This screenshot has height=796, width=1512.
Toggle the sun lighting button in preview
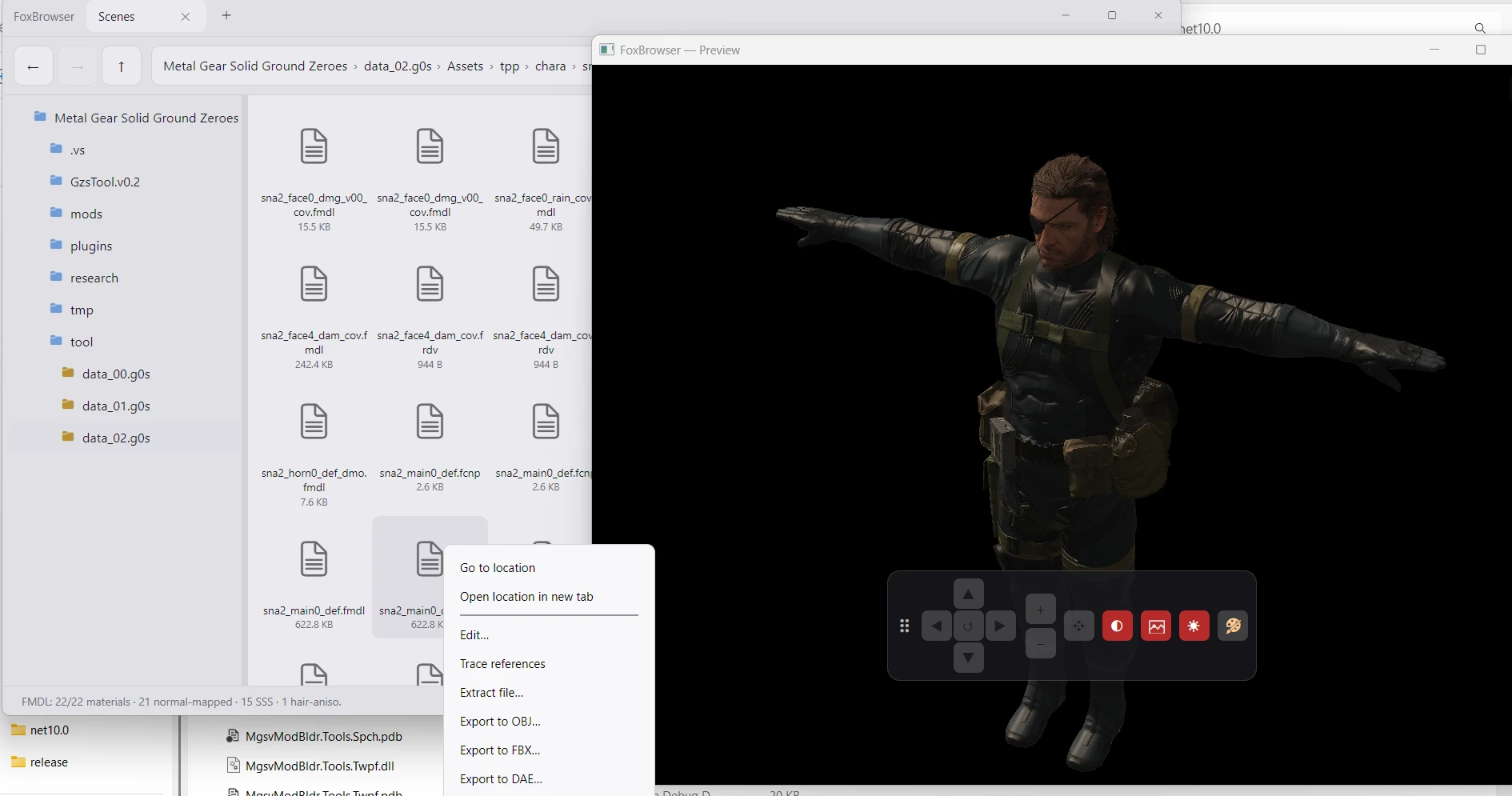coord(1194,626)
